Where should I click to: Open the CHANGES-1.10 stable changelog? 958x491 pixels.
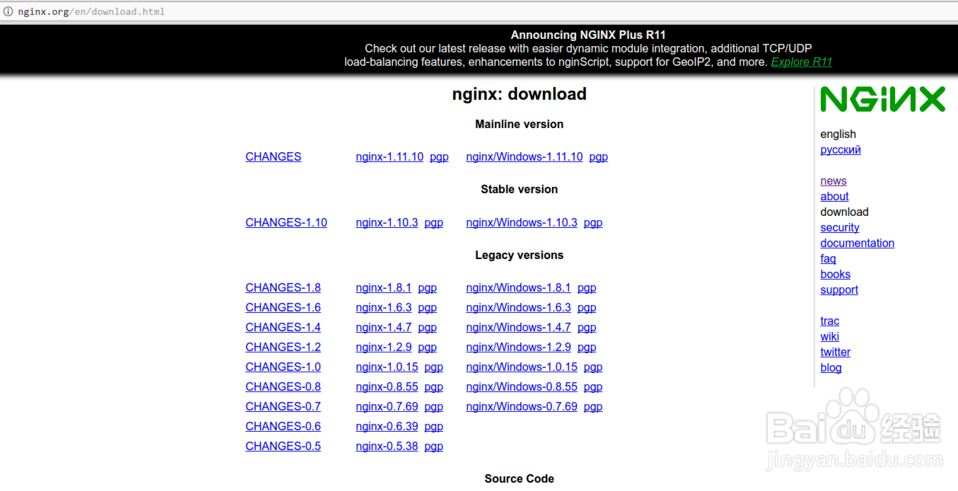click(286, 223)
